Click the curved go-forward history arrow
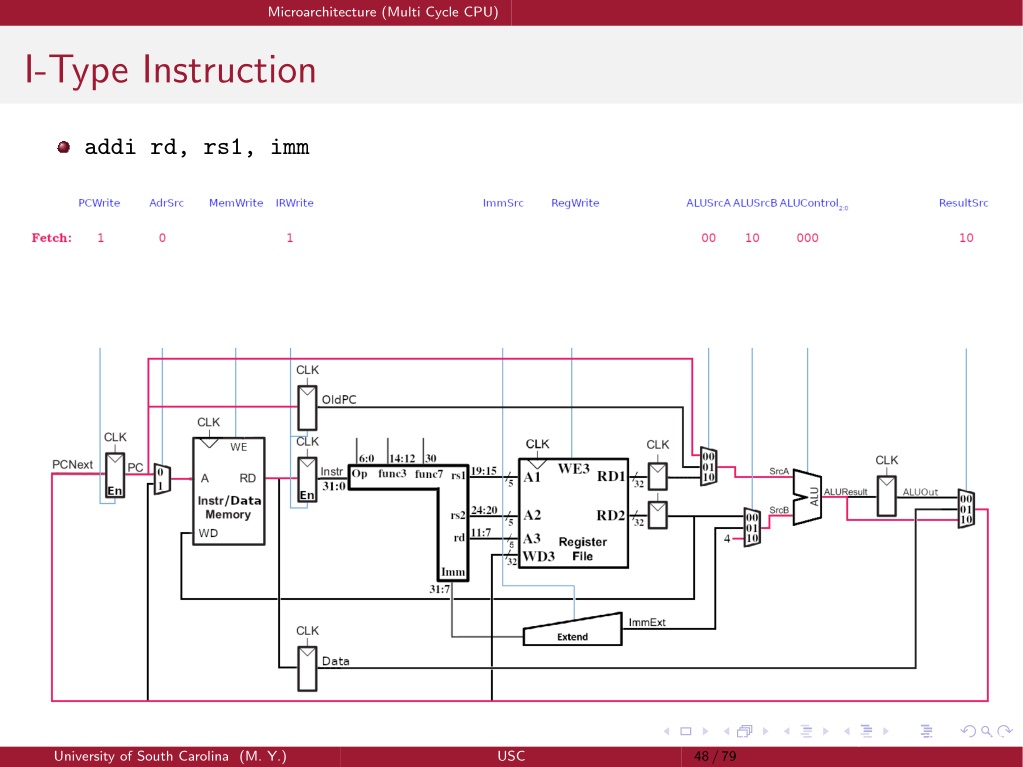Screen dimensions: 1023x767 1005,731
